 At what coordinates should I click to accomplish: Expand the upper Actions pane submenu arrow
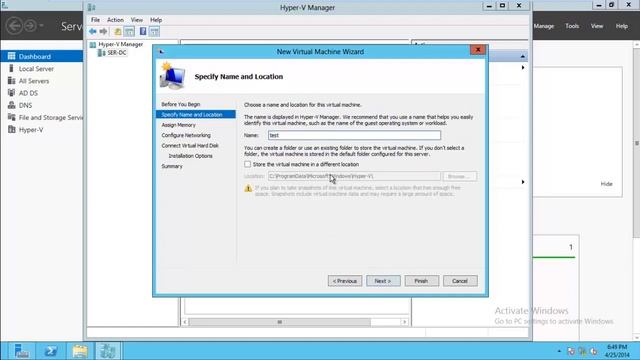[x=523, y=67]
